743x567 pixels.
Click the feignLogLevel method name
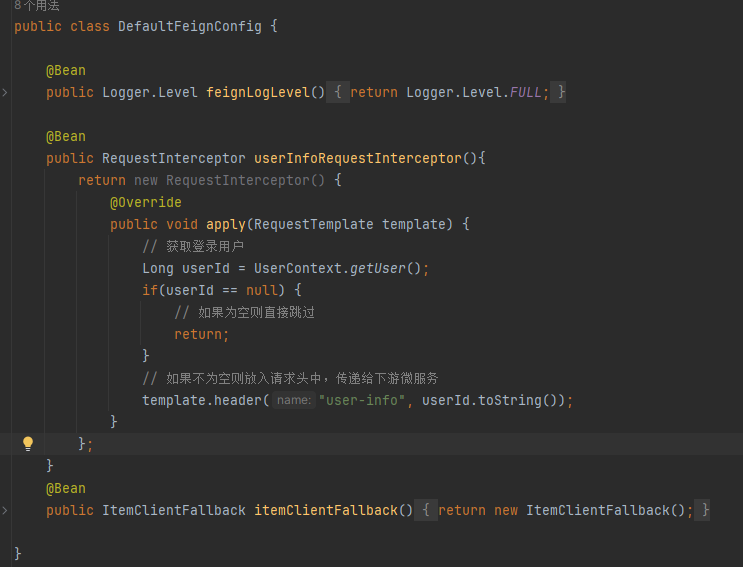[258, 92]
